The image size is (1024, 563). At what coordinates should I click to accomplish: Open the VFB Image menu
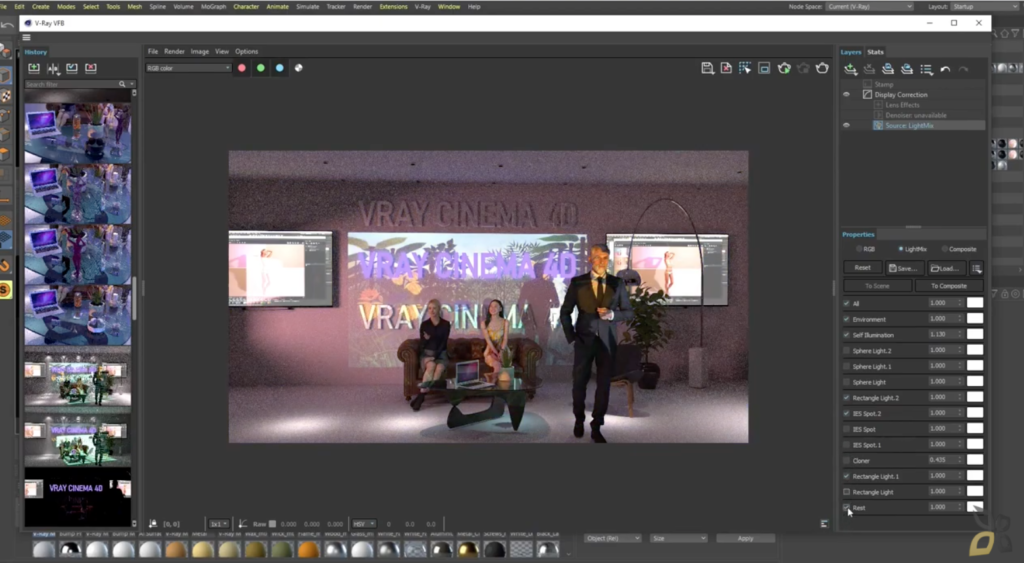[200, 52]
